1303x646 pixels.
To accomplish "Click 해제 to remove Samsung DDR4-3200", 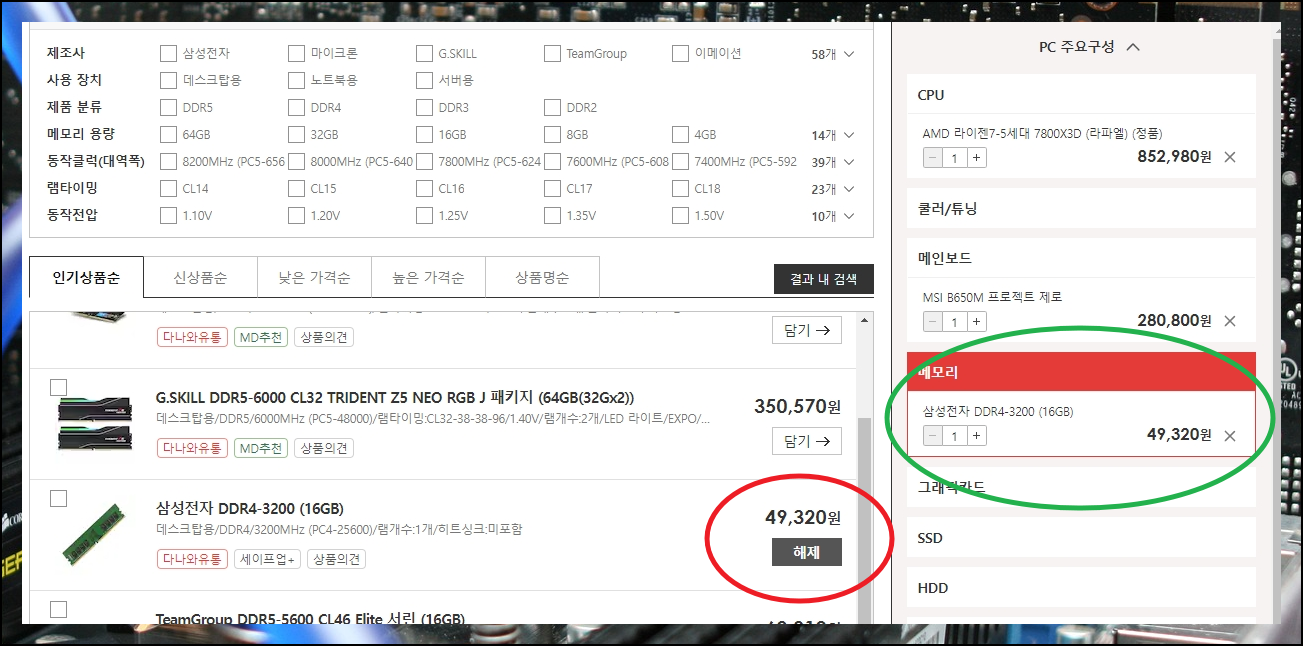I will pyautogui.click(x=807, y=552).
